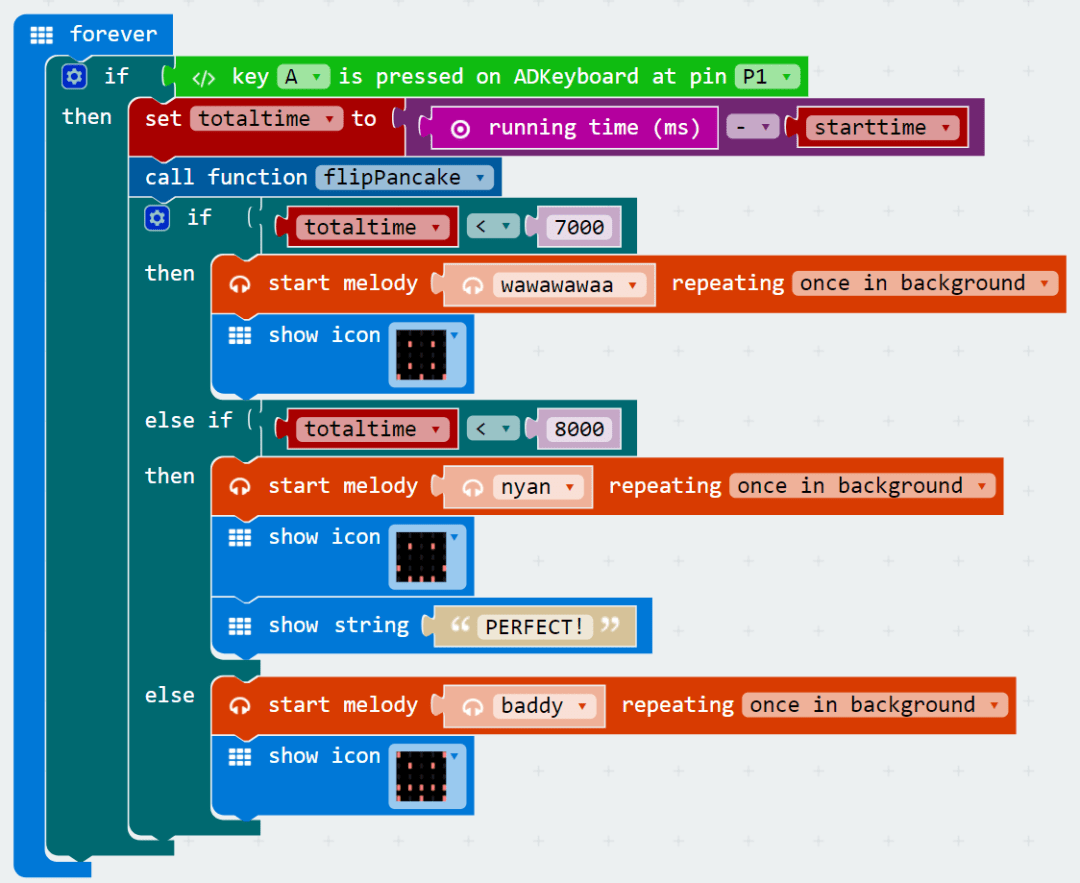The height and width of the screenshot is (883, 1080).
Task: Click the gear icon on the nested if block
Action: [157, 218]
